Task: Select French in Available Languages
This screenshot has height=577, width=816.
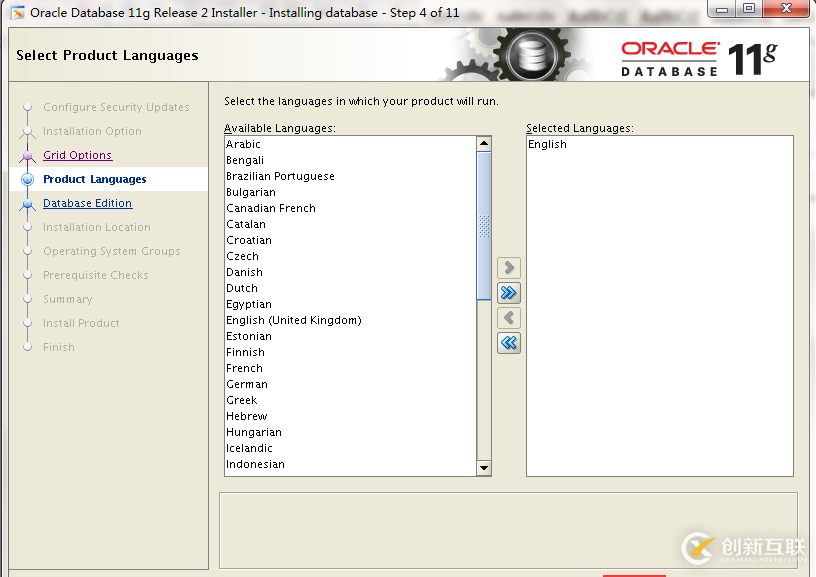Action: [x=350, y=368]
